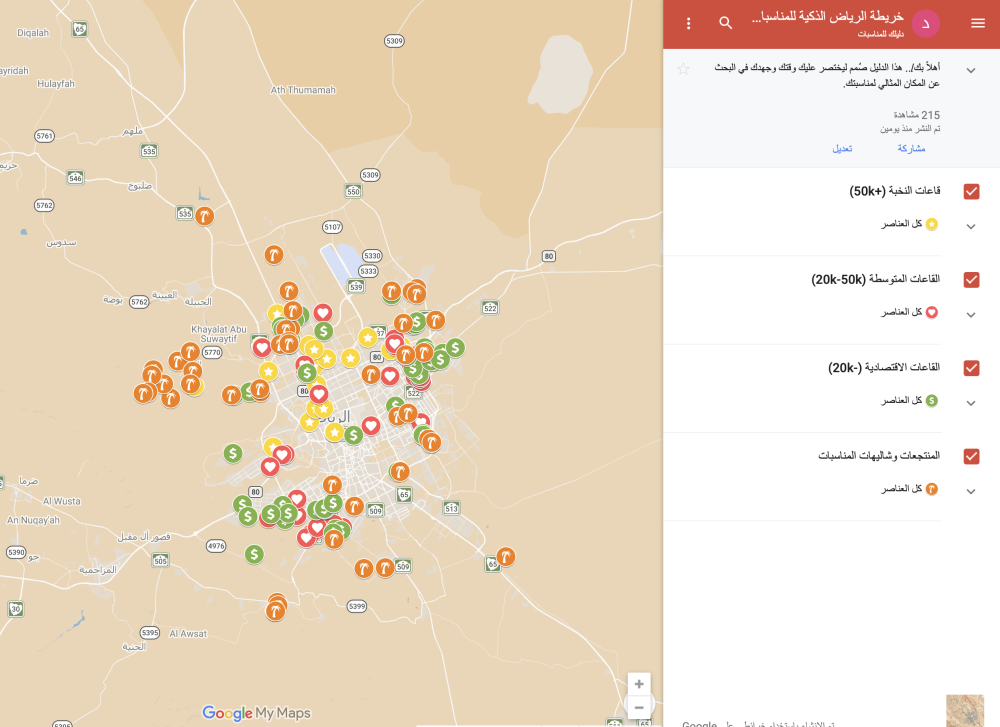Expand the items list under القاعات المتوسطة
Image resolution: width=1000 pixels, height=727 pixels.
click(x=970, y=314)
